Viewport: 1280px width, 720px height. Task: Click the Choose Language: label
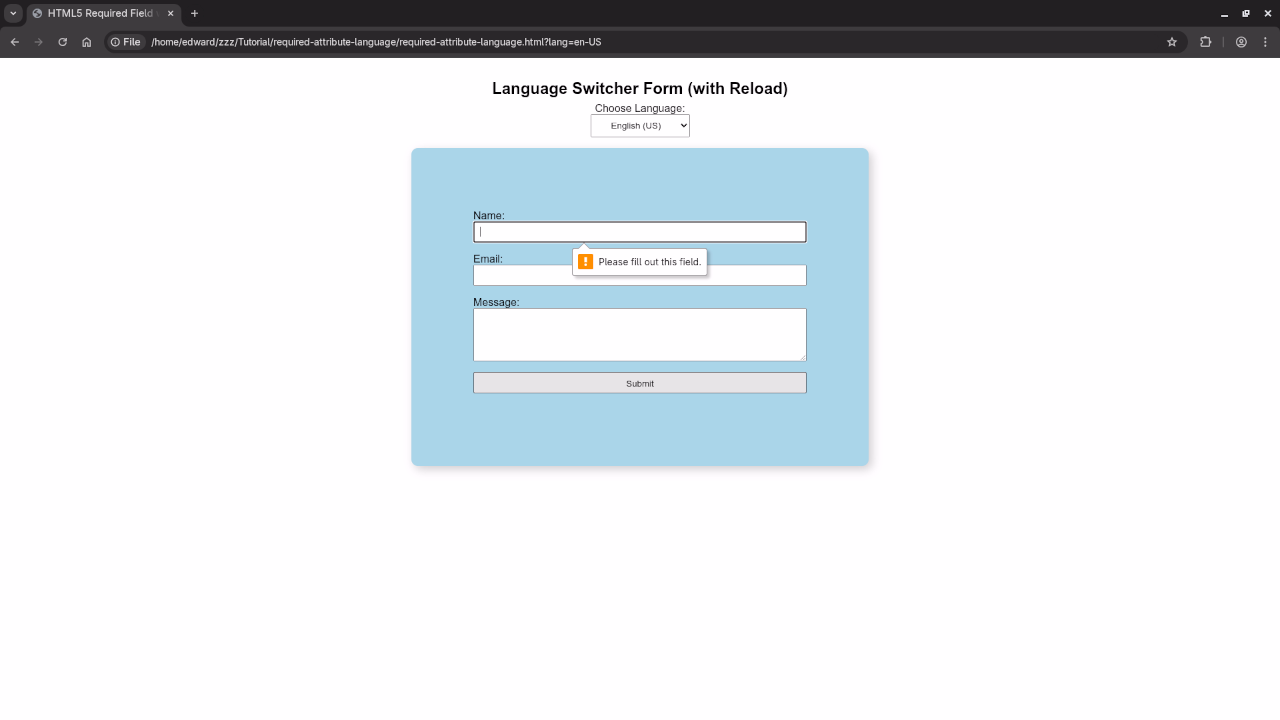(x=640, y=108)
